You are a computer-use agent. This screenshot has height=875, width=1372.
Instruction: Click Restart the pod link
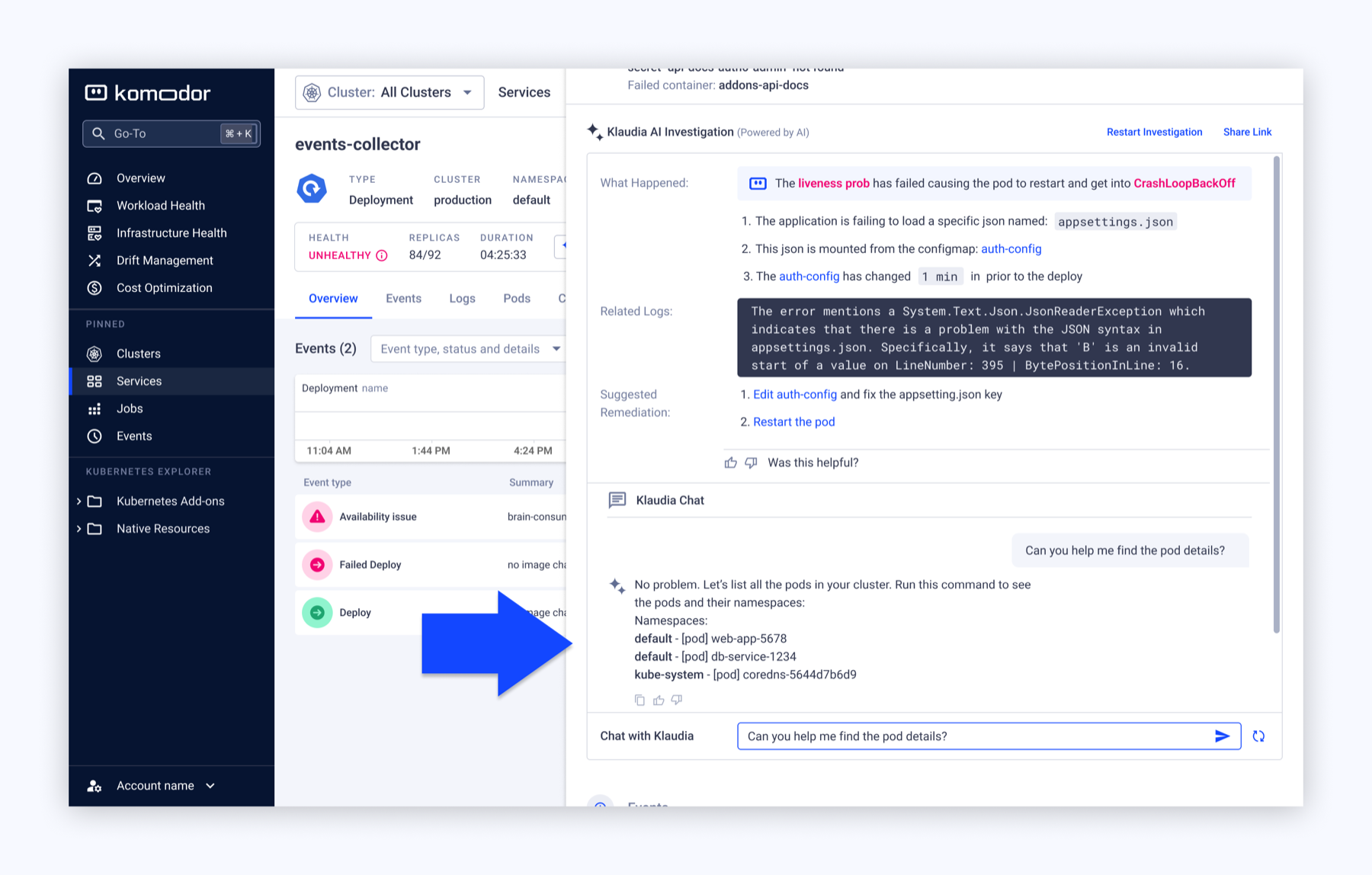793,421
